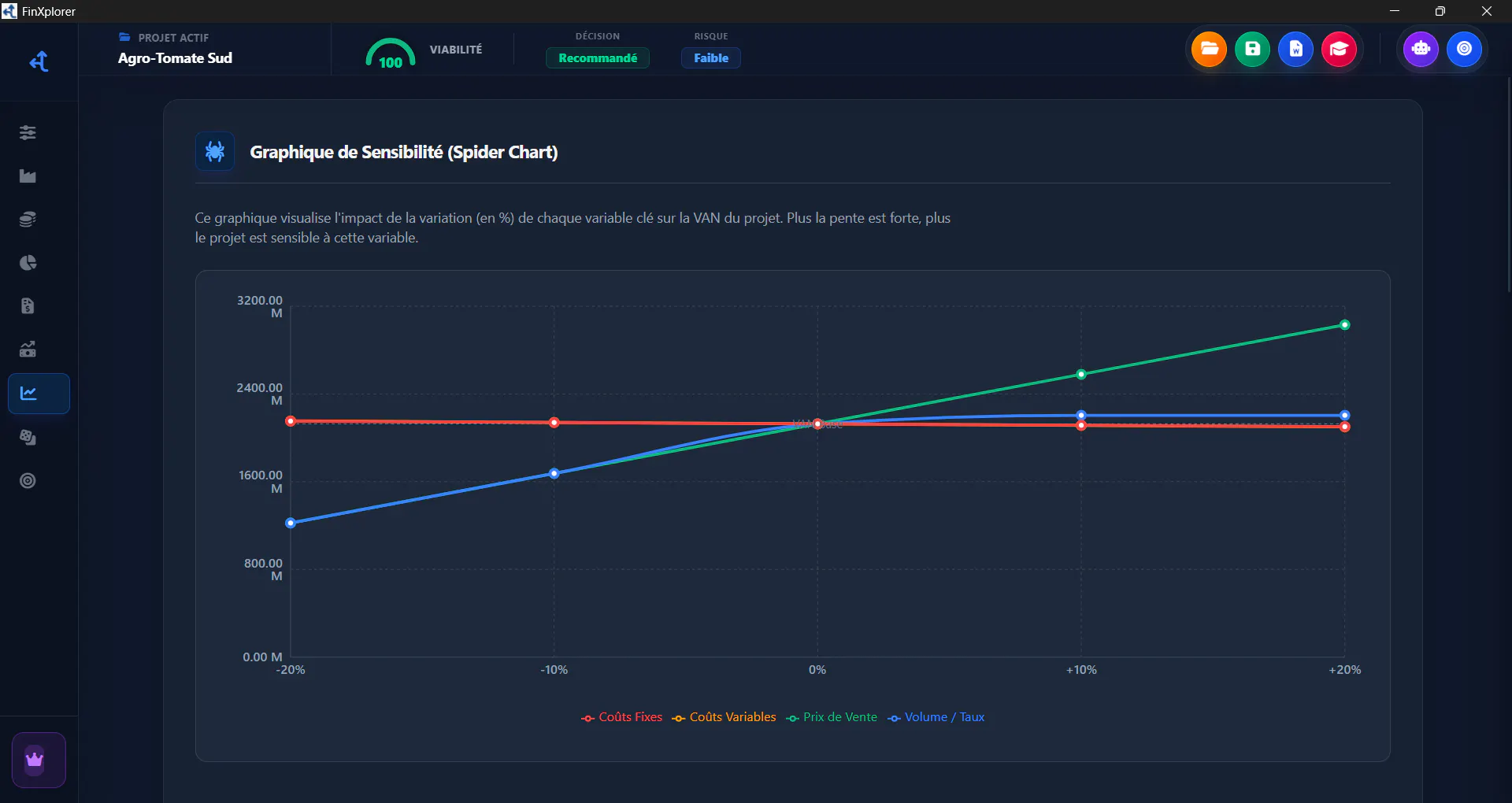Click the 0% x-axis label
Screen dimensions: 1512x803
click(817, 670)
